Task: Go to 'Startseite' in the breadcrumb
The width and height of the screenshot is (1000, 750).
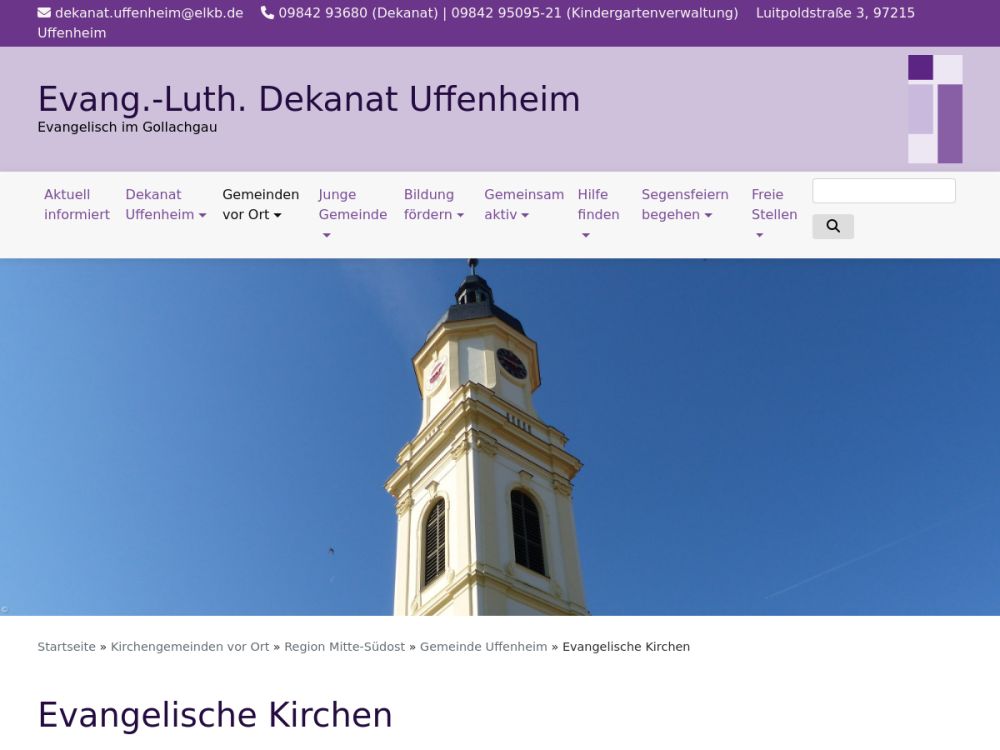Action: [x=66, y=647]
